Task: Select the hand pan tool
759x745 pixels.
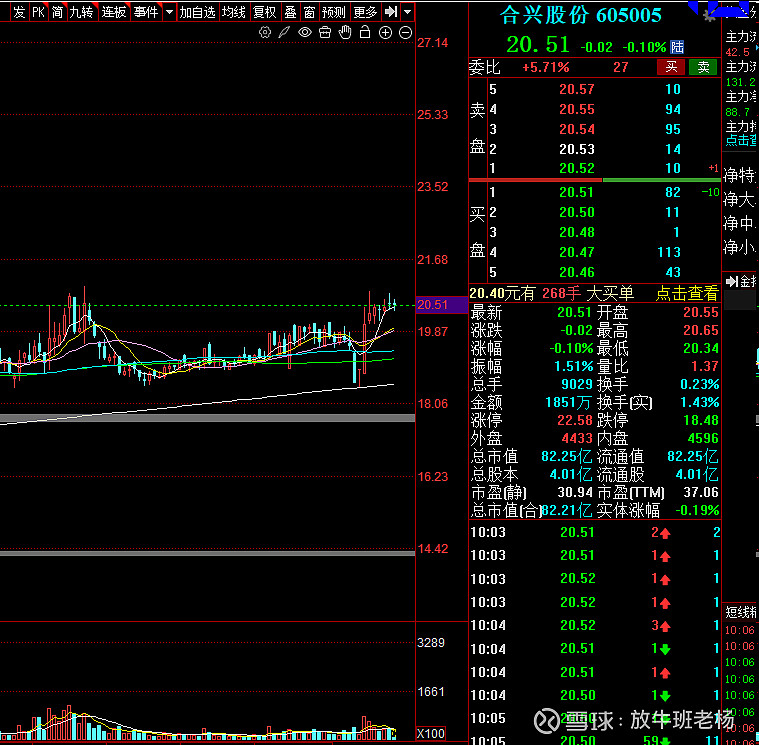Action: click(x=345, y=32)
